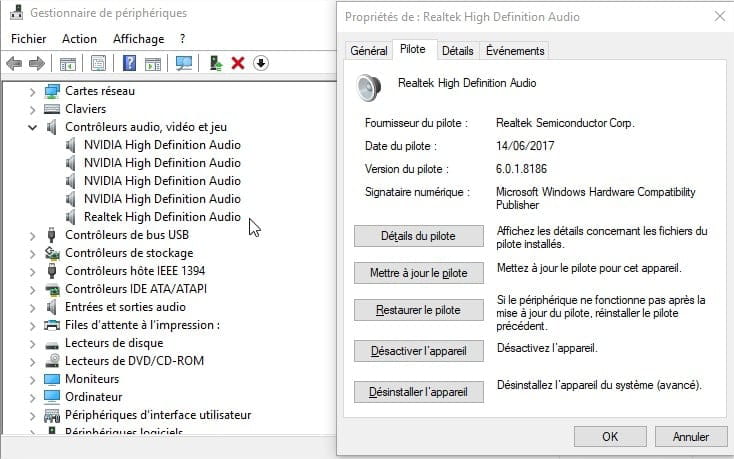Expand the Cartes réseau category
The image size is (734, 459).
(x=32, y=91)
